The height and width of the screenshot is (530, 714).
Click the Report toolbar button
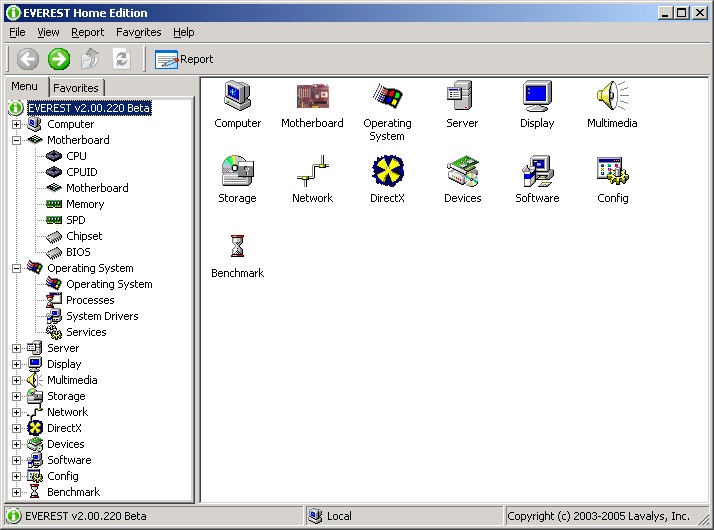(184, 59)
